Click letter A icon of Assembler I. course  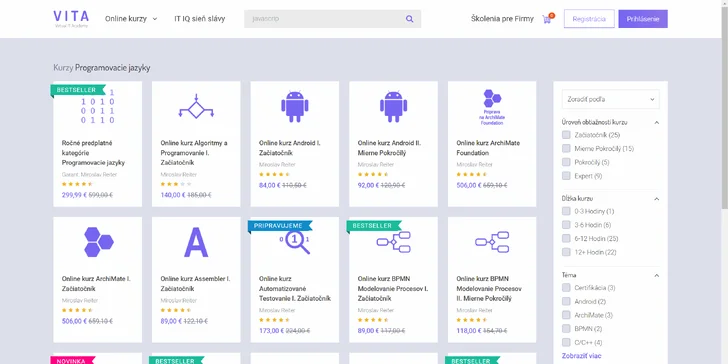tap(196, 242)
